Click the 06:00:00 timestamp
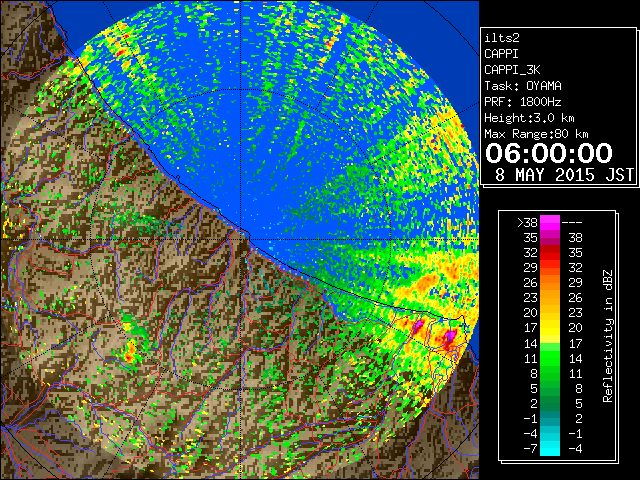The width and height of the screenshot is (640, 480). point(549,153)
